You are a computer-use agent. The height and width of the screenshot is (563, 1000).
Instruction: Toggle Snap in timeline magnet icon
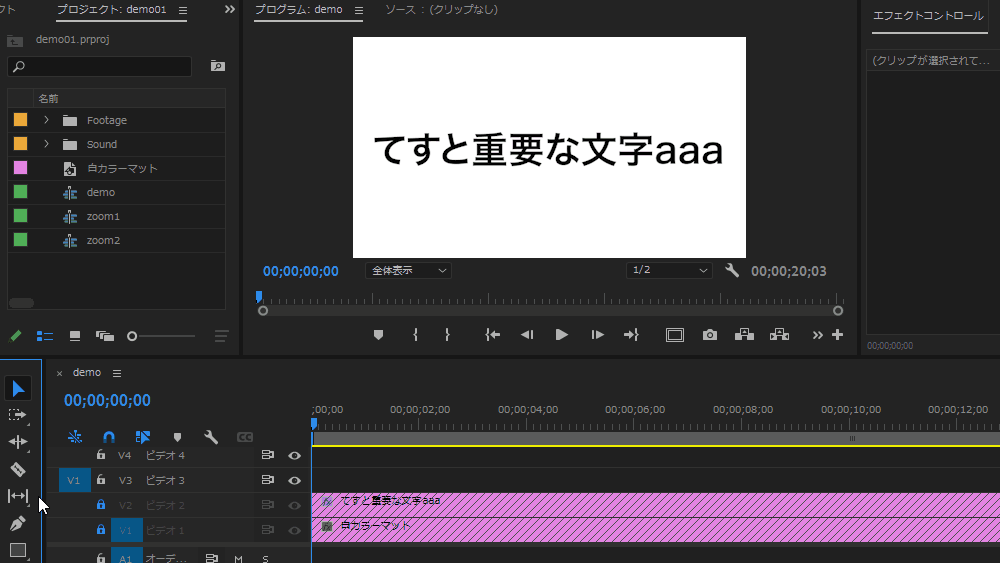click(x=109, y=437)
